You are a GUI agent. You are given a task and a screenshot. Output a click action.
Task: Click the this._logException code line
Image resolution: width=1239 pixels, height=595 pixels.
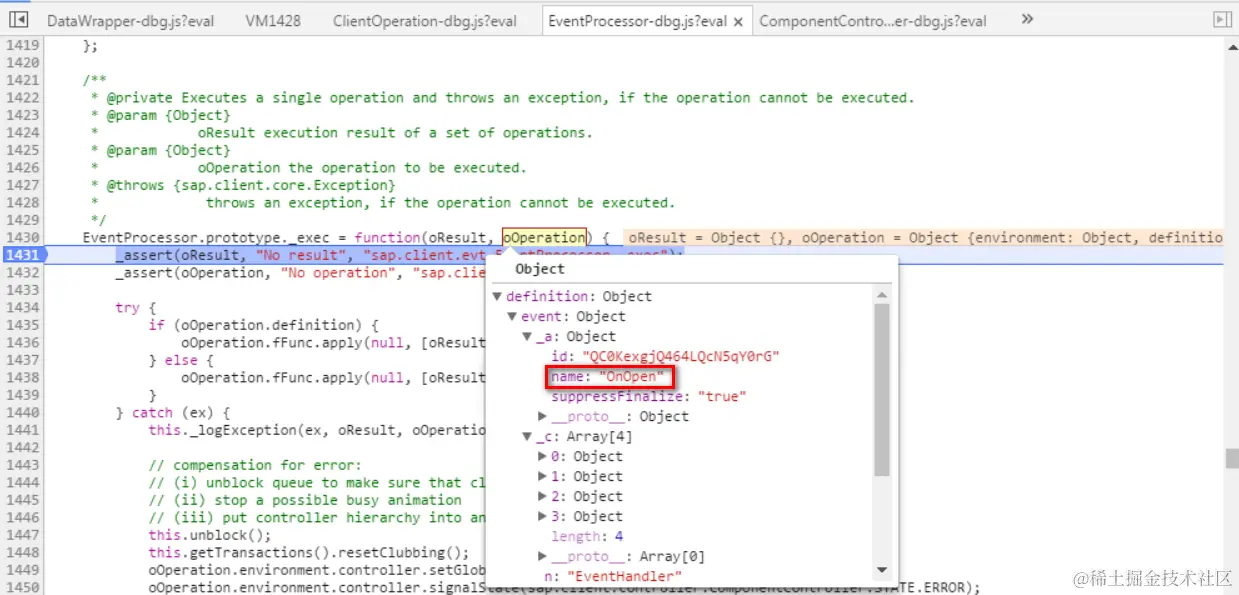(317, 430)
